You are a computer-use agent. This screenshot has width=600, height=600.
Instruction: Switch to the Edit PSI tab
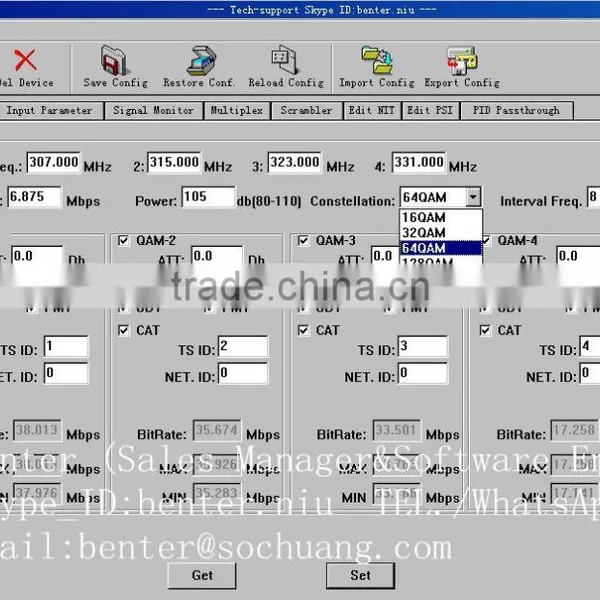[x=430, y=111]
